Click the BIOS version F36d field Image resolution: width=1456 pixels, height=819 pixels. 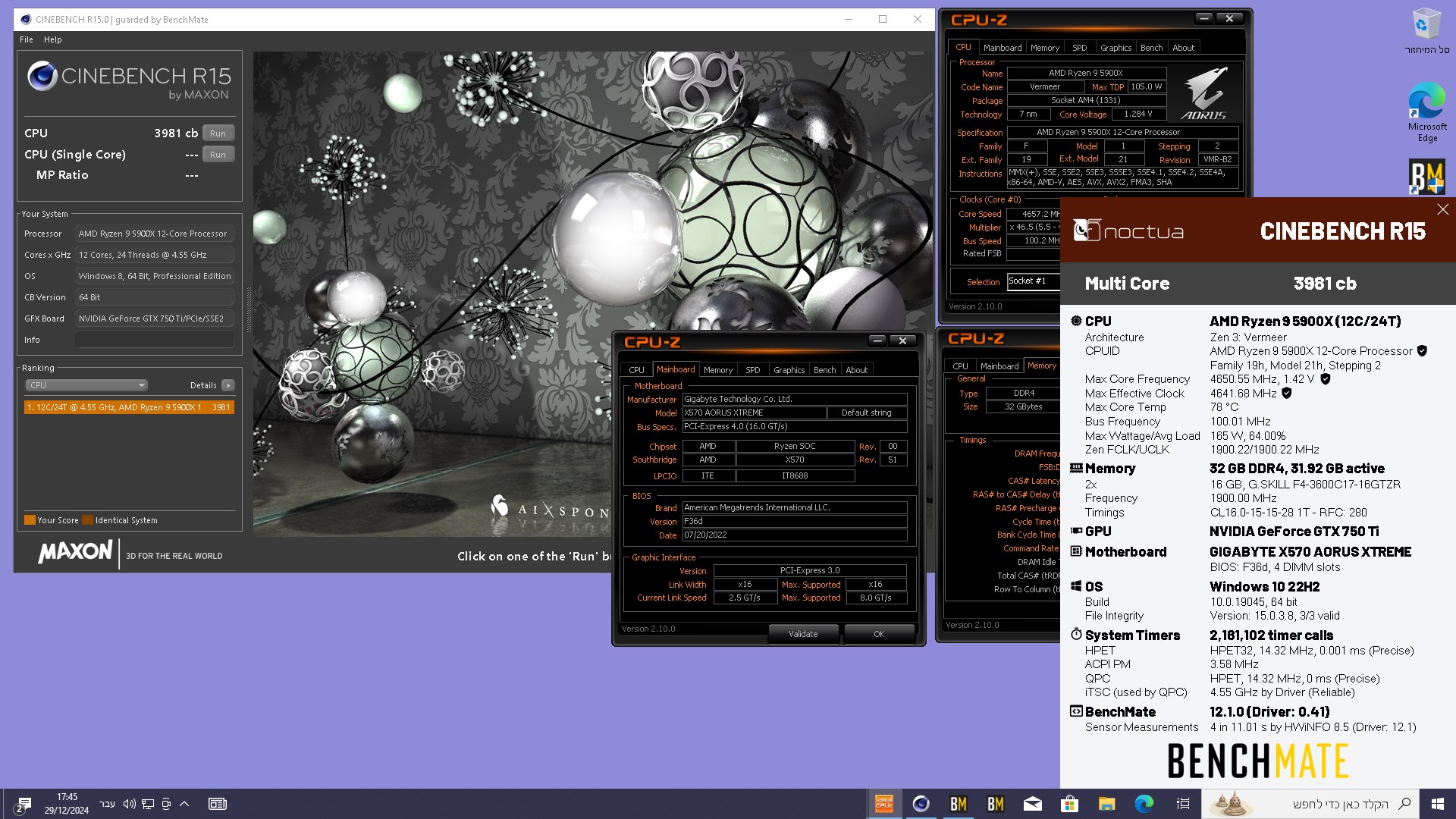[x=794, y=522]
